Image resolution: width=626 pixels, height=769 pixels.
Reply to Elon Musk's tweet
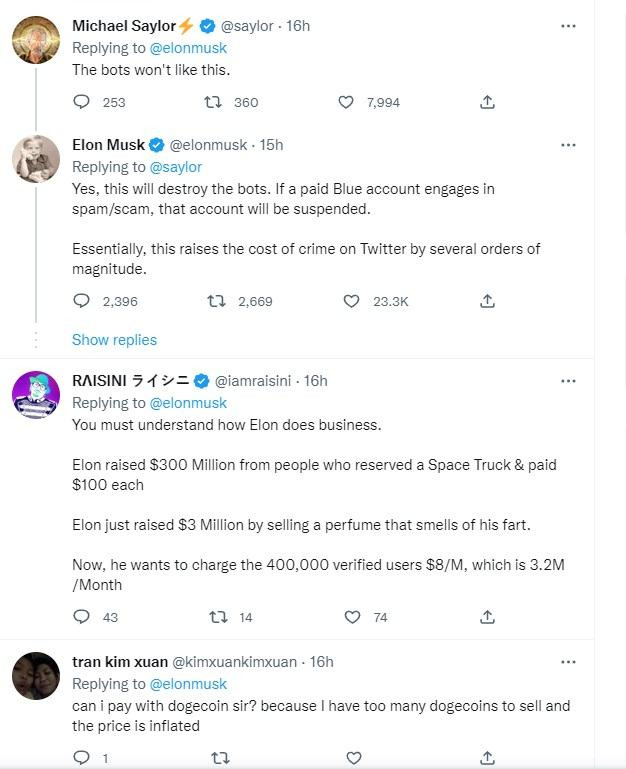[x=82, y=301]
